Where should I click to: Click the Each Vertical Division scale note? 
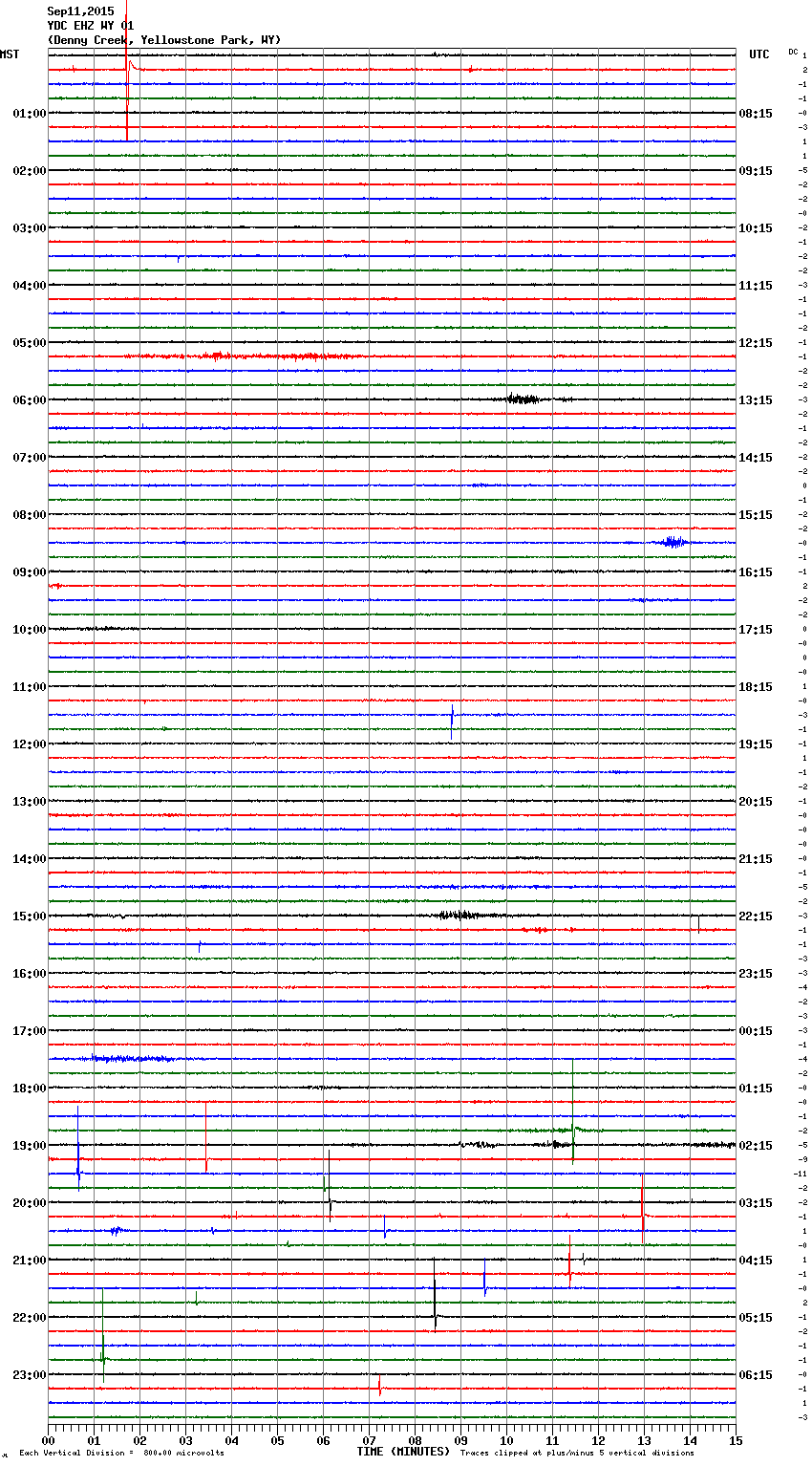pos(121,1453)
